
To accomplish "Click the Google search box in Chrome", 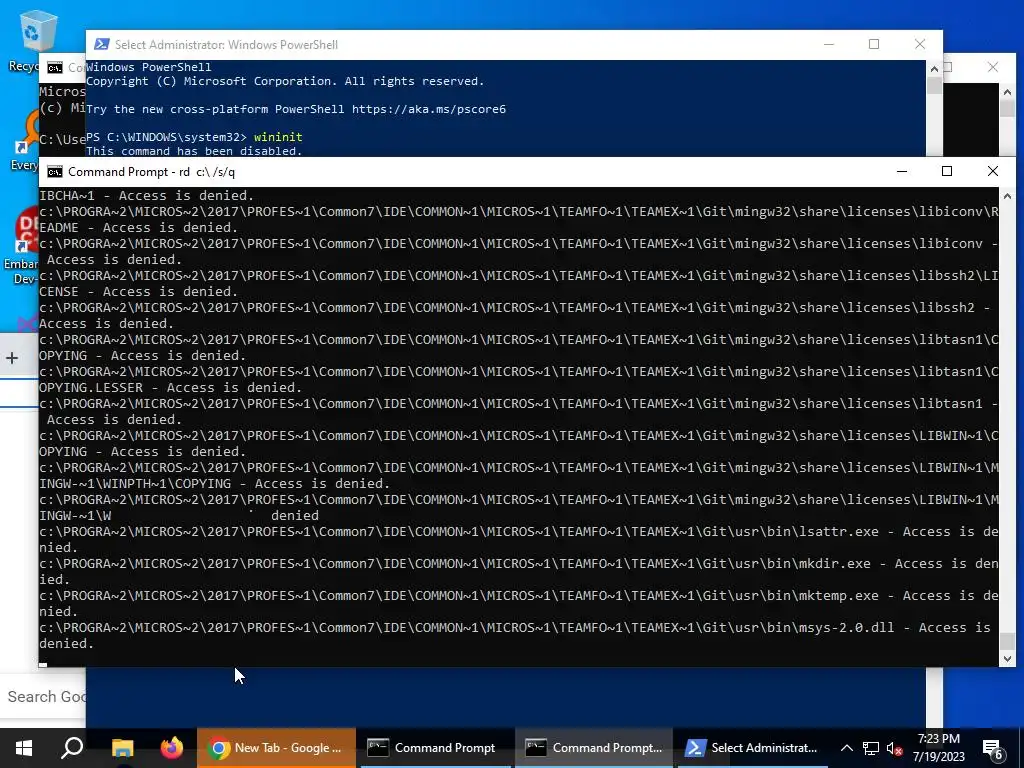I will coord(43,696).
